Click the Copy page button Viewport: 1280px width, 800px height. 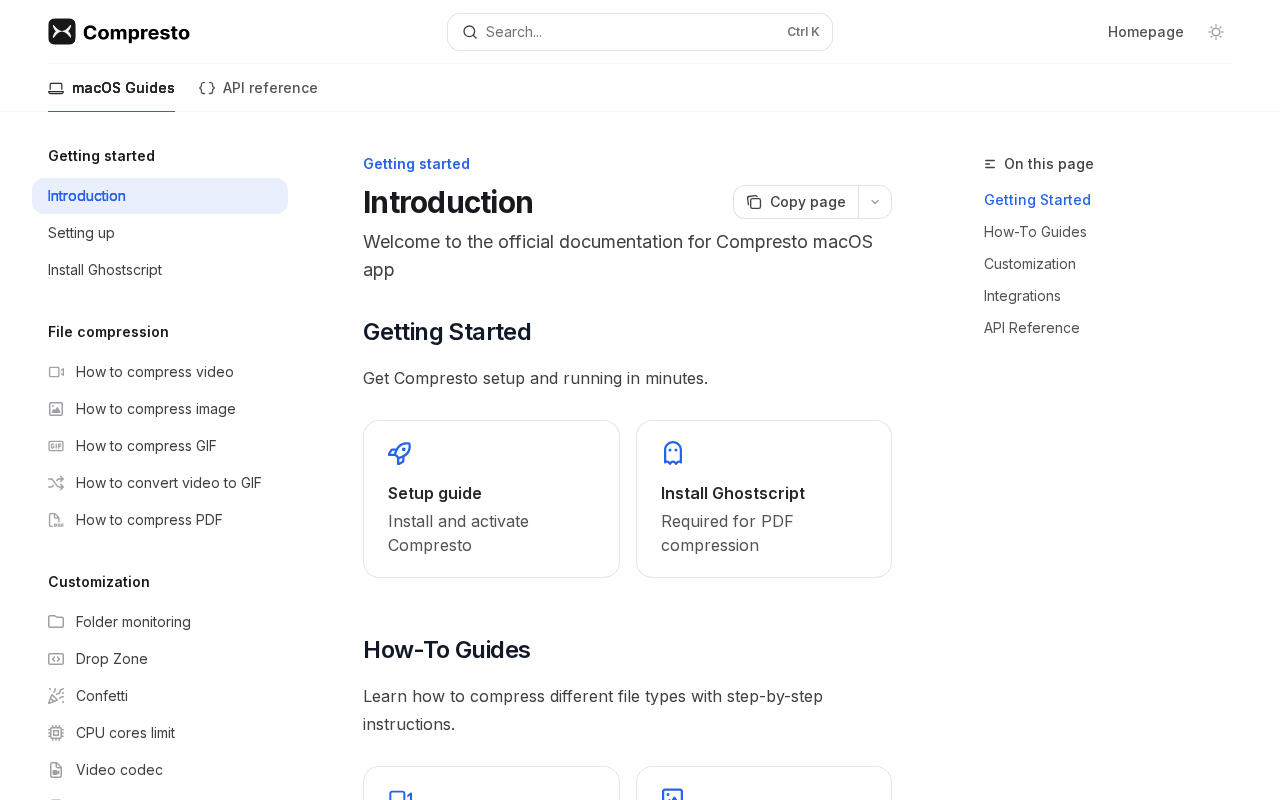(796, 202)
